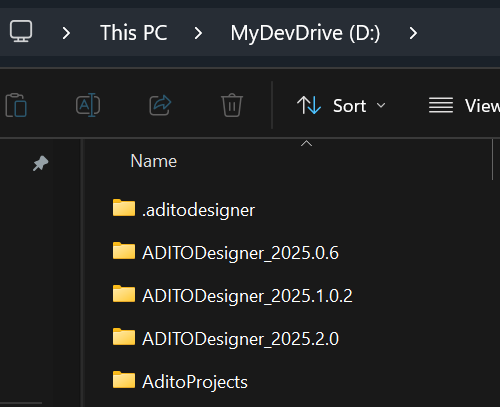Expand the chevron after MyDevDrive (D:)
This screenshot has width=500, height=407.
(x=413, y=33)
